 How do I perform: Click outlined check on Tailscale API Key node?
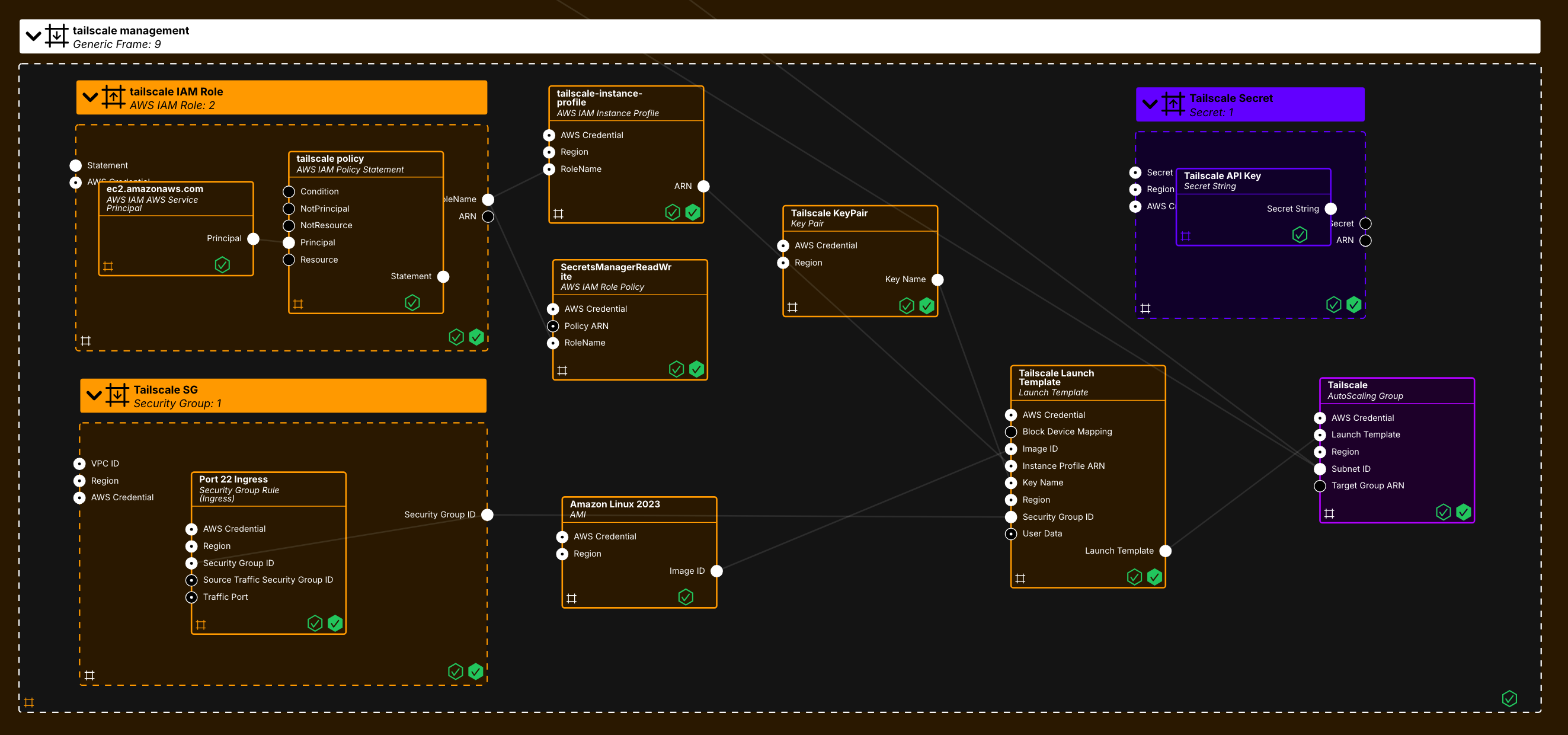point(1300,235)
